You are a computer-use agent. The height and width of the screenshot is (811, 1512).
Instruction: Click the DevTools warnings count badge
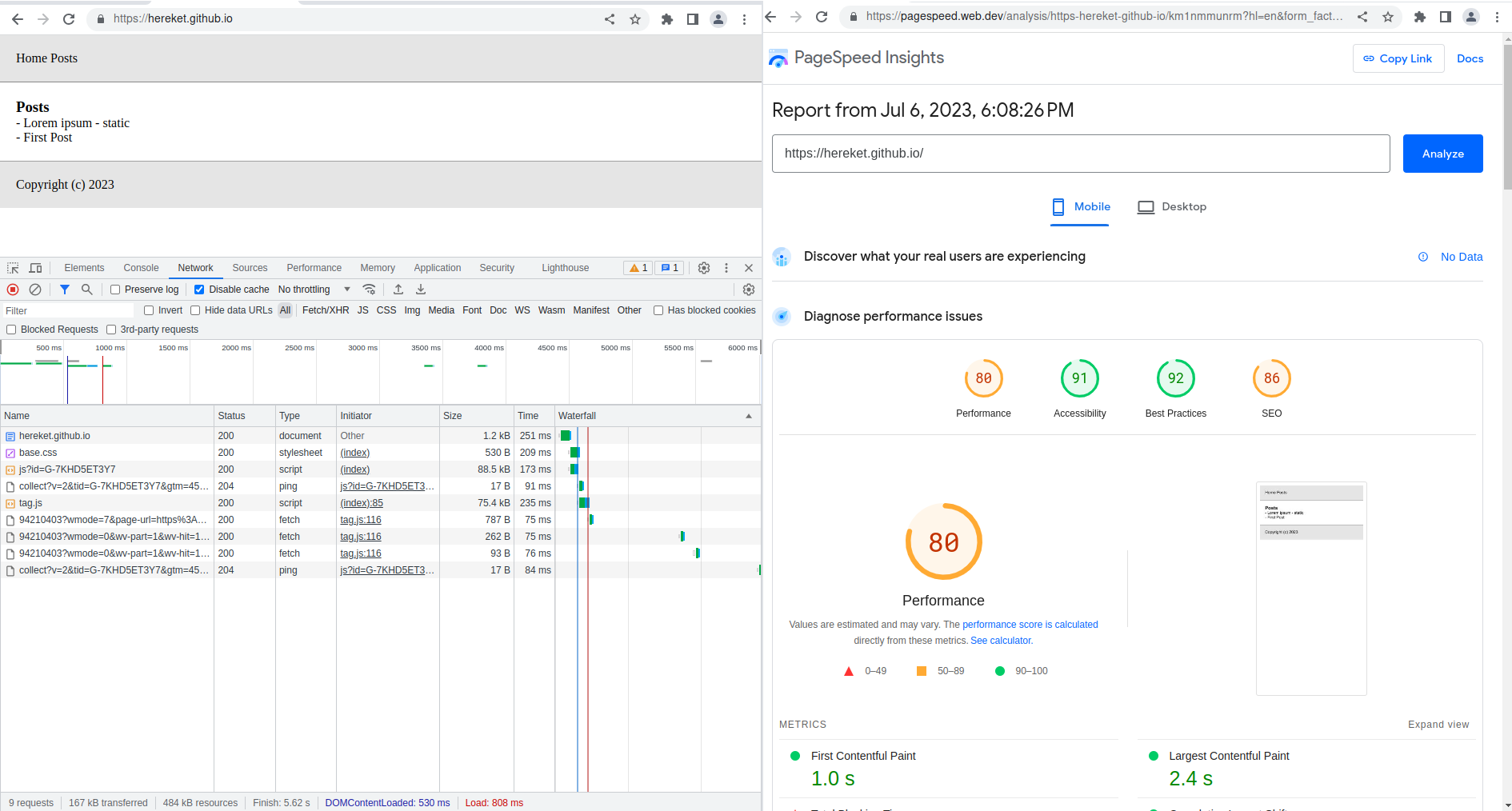point(638,268)
